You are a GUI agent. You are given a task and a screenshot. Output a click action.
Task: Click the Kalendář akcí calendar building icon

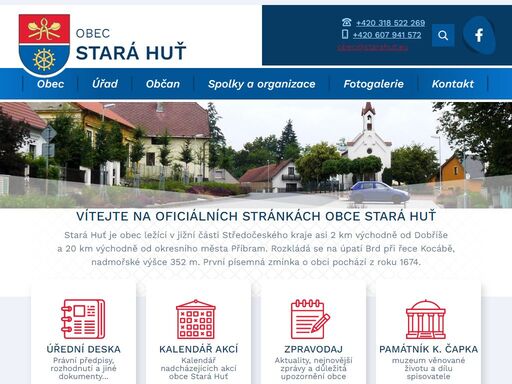click(196, 319)
